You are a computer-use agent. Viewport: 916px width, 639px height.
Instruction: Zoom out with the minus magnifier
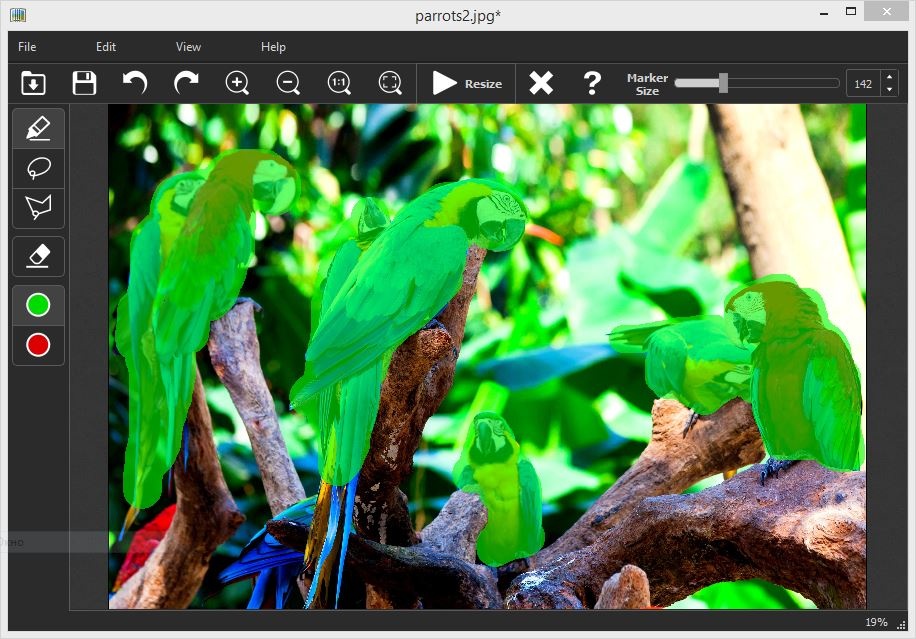[288, 83]
